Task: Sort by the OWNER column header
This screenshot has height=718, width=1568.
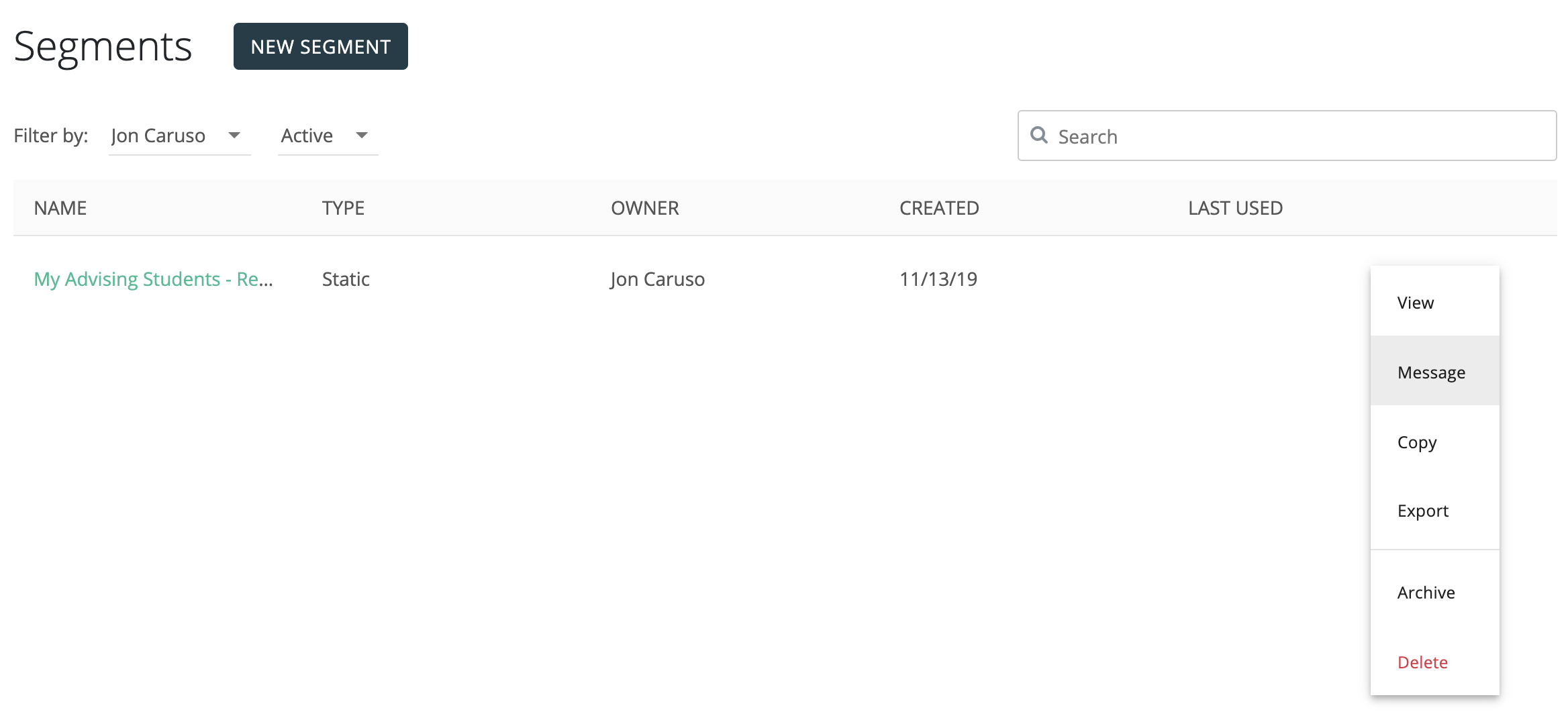Action: [644, 208]
